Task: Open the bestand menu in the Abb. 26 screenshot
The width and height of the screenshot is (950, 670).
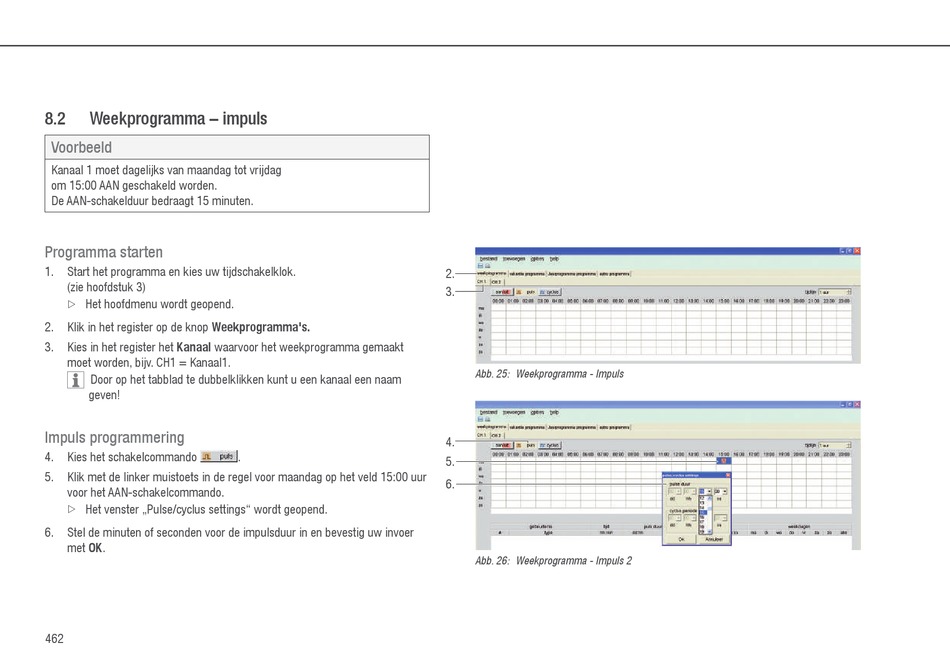Action: pyautogui.click(x=488, y=412)
